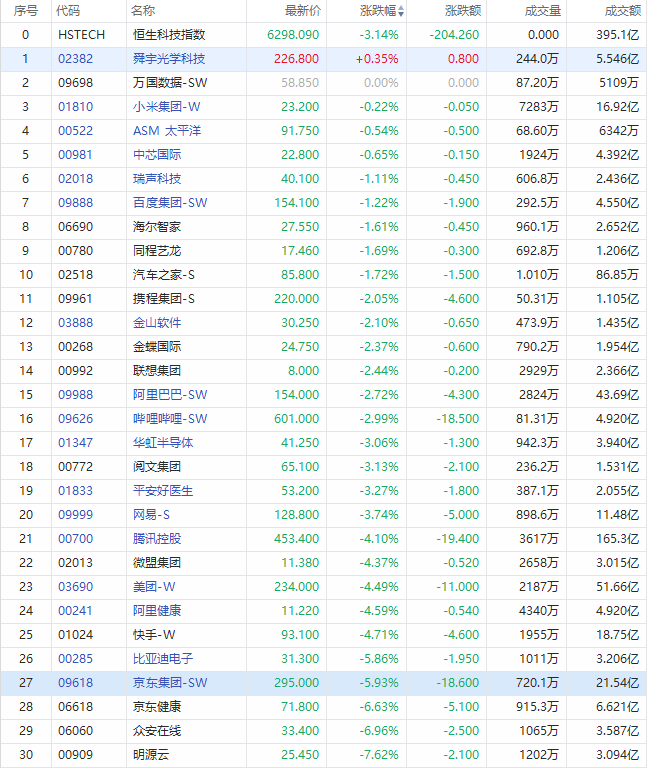Screen dimensions: 647x768
Task: Open stock code link 00700
Action: (x=75, y=539)
